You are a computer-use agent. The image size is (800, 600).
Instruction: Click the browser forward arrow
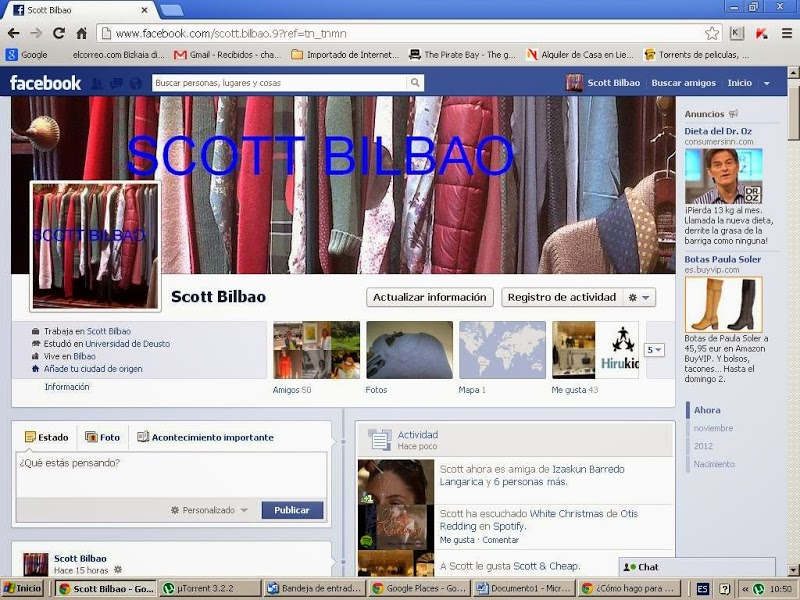click(x=36, y=34)
